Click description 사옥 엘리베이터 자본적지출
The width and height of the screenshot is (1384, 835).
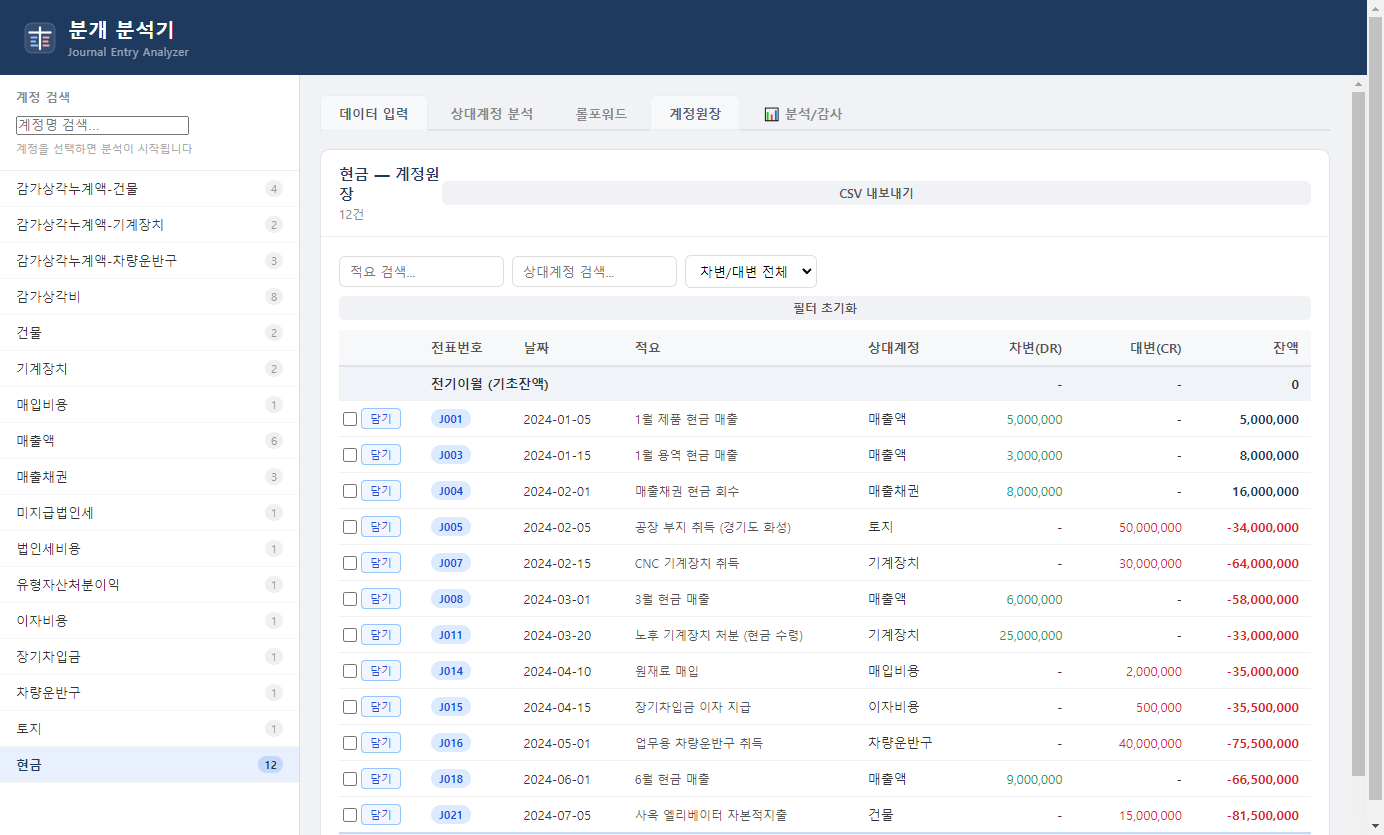coord(711,815)
